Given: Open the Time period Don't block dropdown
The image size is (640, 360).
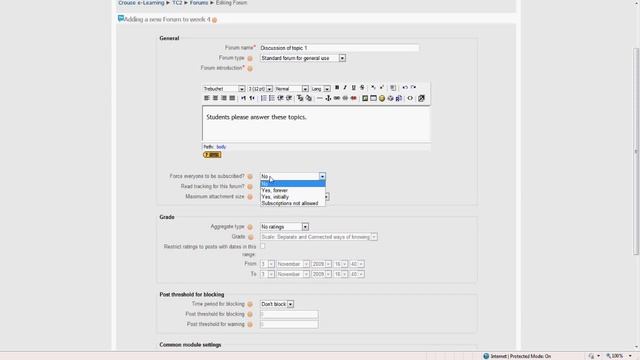Looking at the screenshot, I should [x=277, y=304].
